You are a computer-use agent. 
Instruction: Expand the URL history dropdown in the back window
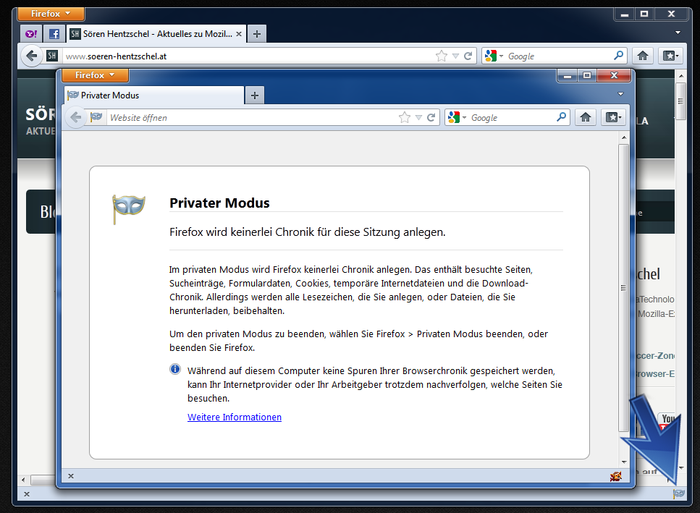coord(455,56)
